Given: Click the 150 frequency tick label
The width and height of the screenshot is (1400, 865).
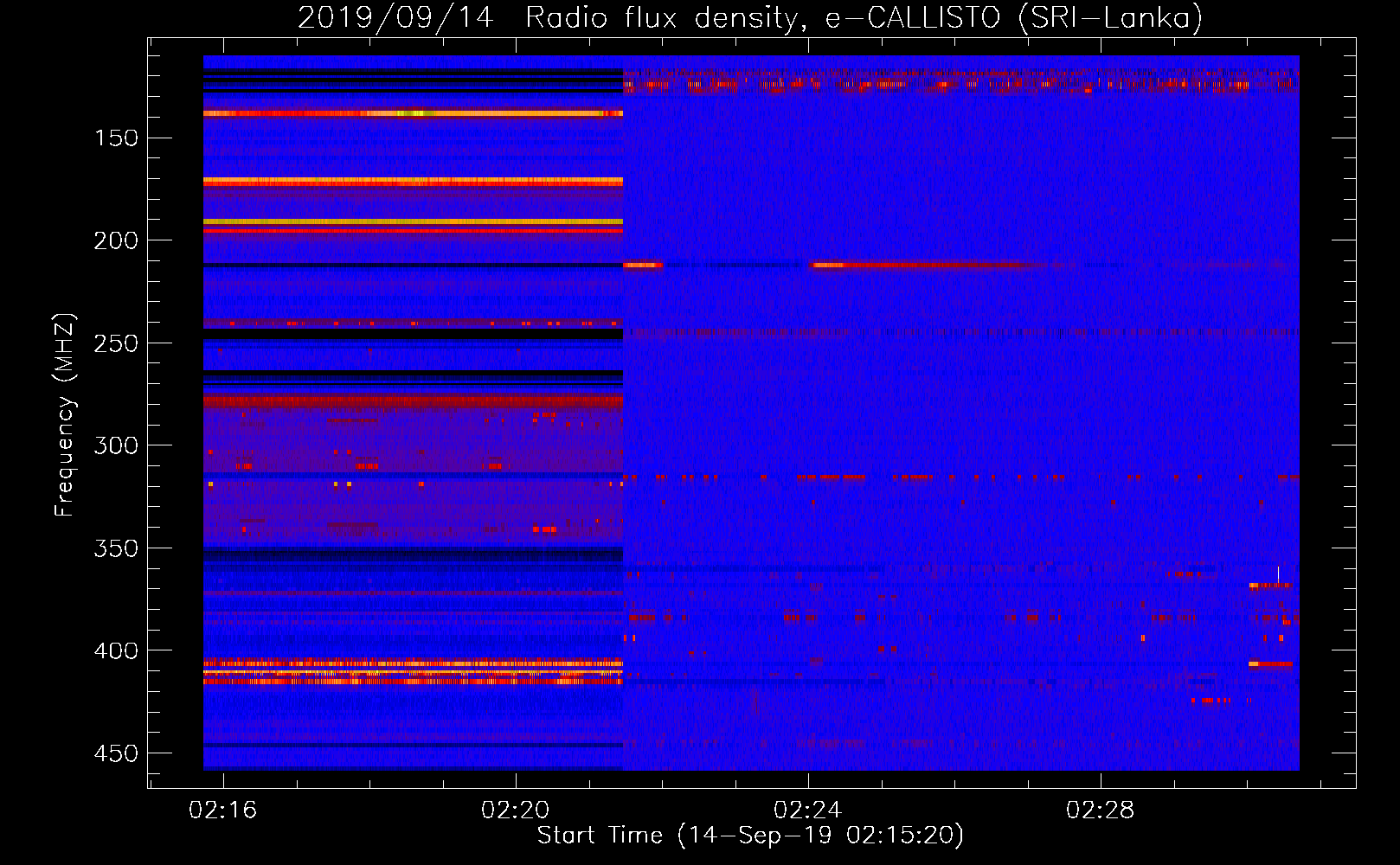Looking at the screenshot, I should point(116,138).
